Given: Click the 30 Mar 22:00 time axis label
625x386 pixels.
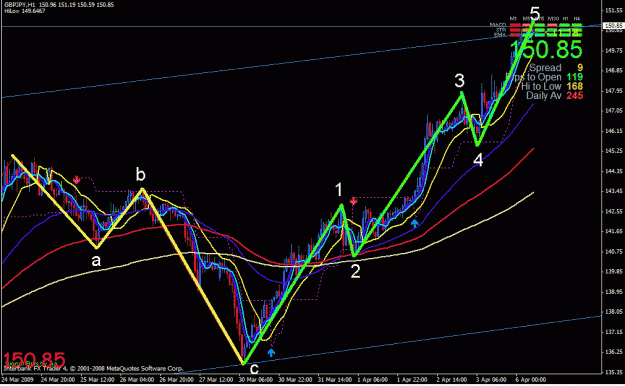Looking at the screenshot, I should tap(295, 380).
